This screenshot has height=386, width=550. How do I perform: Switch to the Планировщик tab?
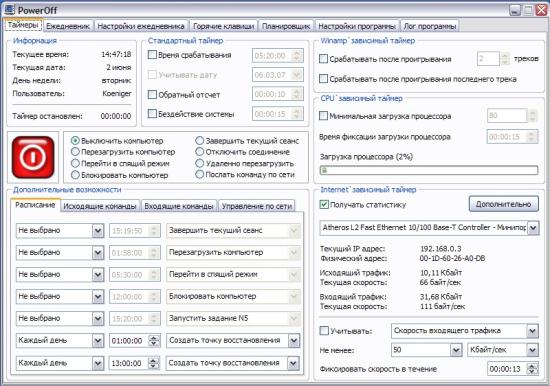click(286, 26)
